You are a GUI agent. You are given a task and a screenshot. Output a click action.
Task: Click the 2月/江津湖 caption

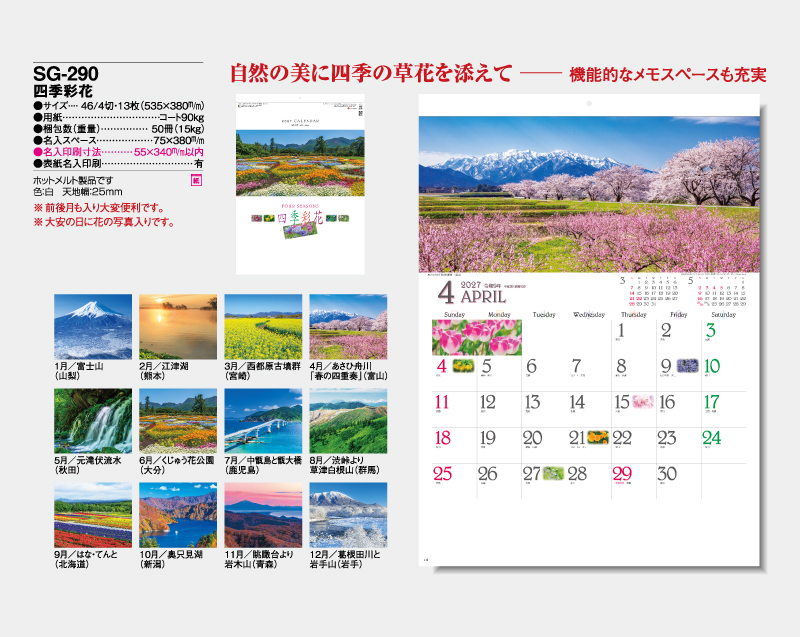click(x=164, y=371)
